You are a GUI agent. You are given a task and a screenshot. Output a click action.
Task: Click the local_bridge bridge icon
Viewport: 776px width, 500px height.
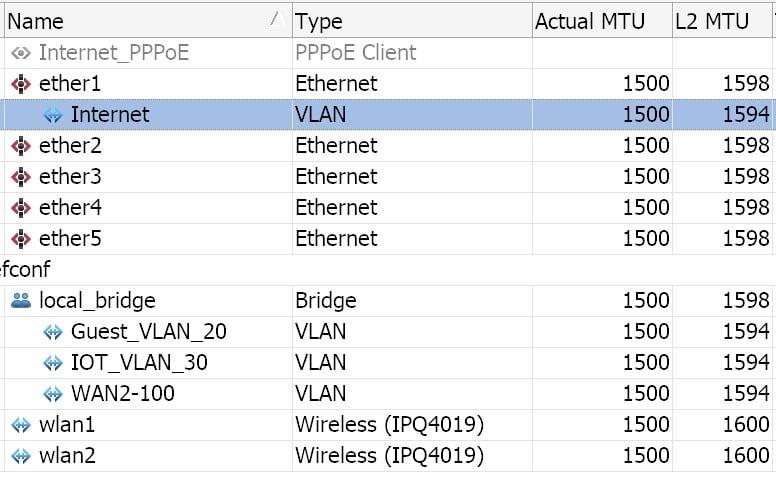tap(21, 300)
